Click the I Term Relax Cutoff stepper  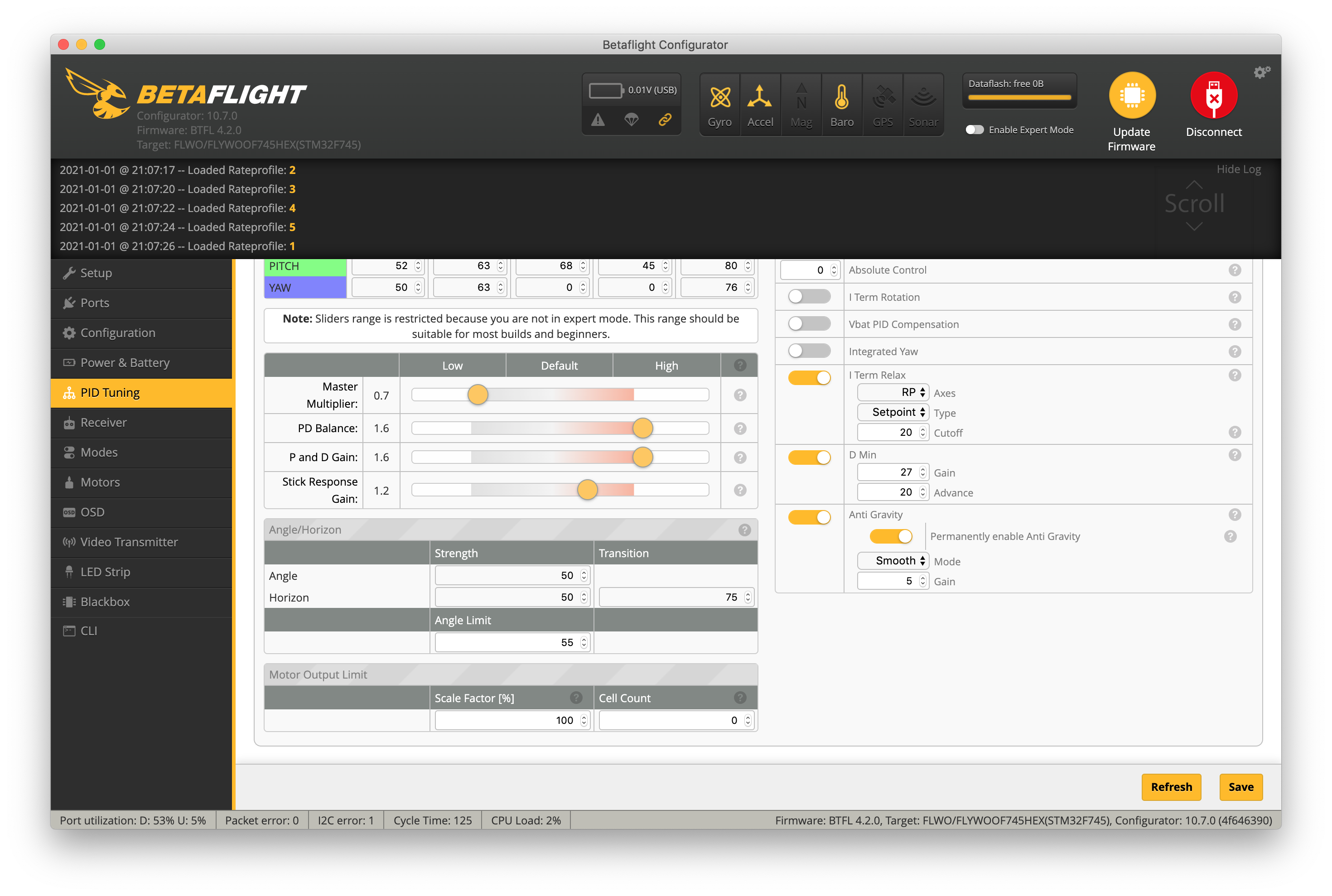coord(922,433)
